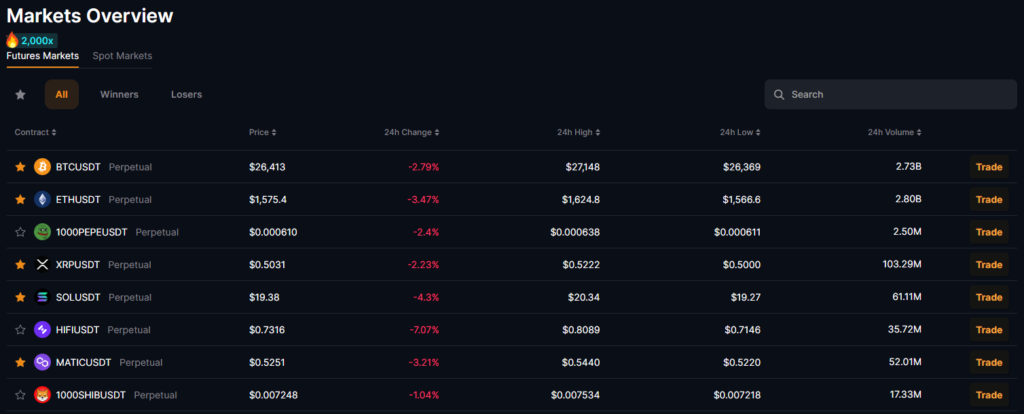1024x414 pixels.
Task: Unfavorite BTCUSDT using its star
Action: click(20, 167)
